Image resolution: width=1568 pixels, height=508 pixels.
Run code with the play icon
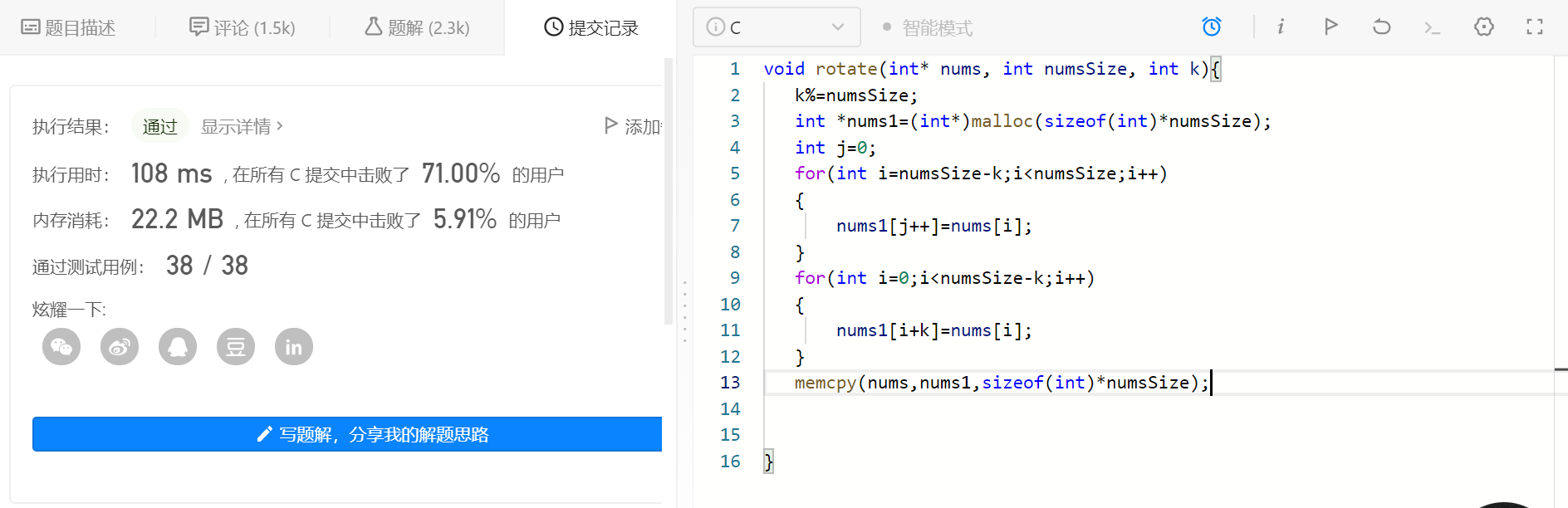(1330, 27)
